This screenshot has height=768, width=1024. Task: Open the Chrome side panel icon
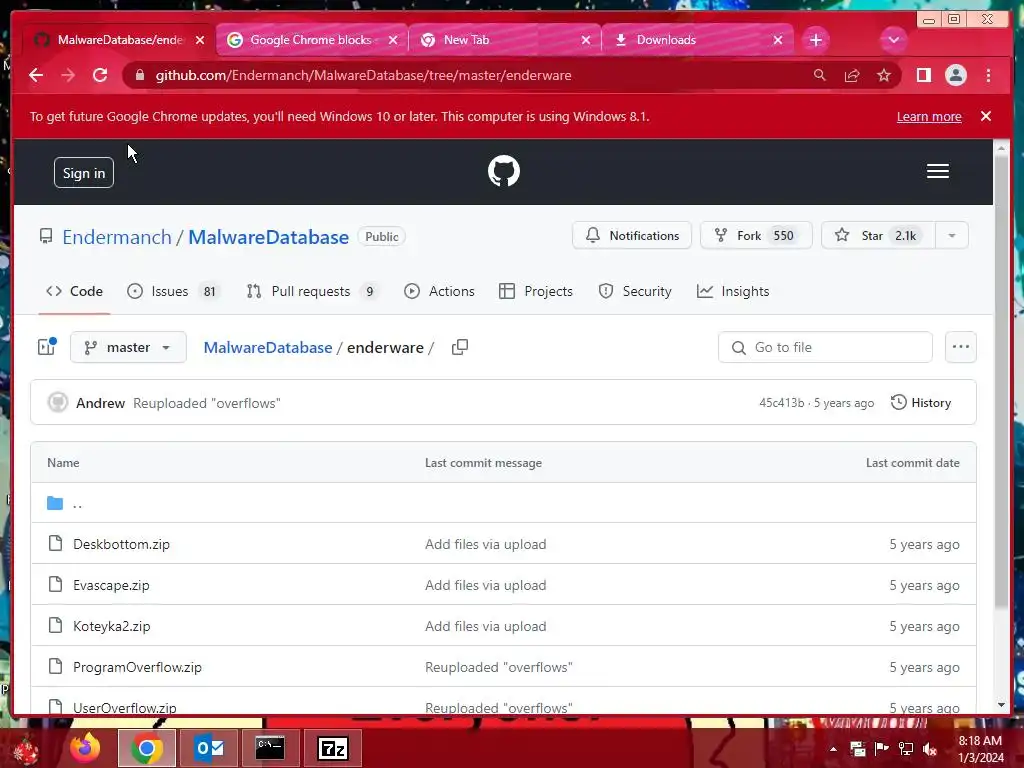pyautogui.click(x=923, y=75)
